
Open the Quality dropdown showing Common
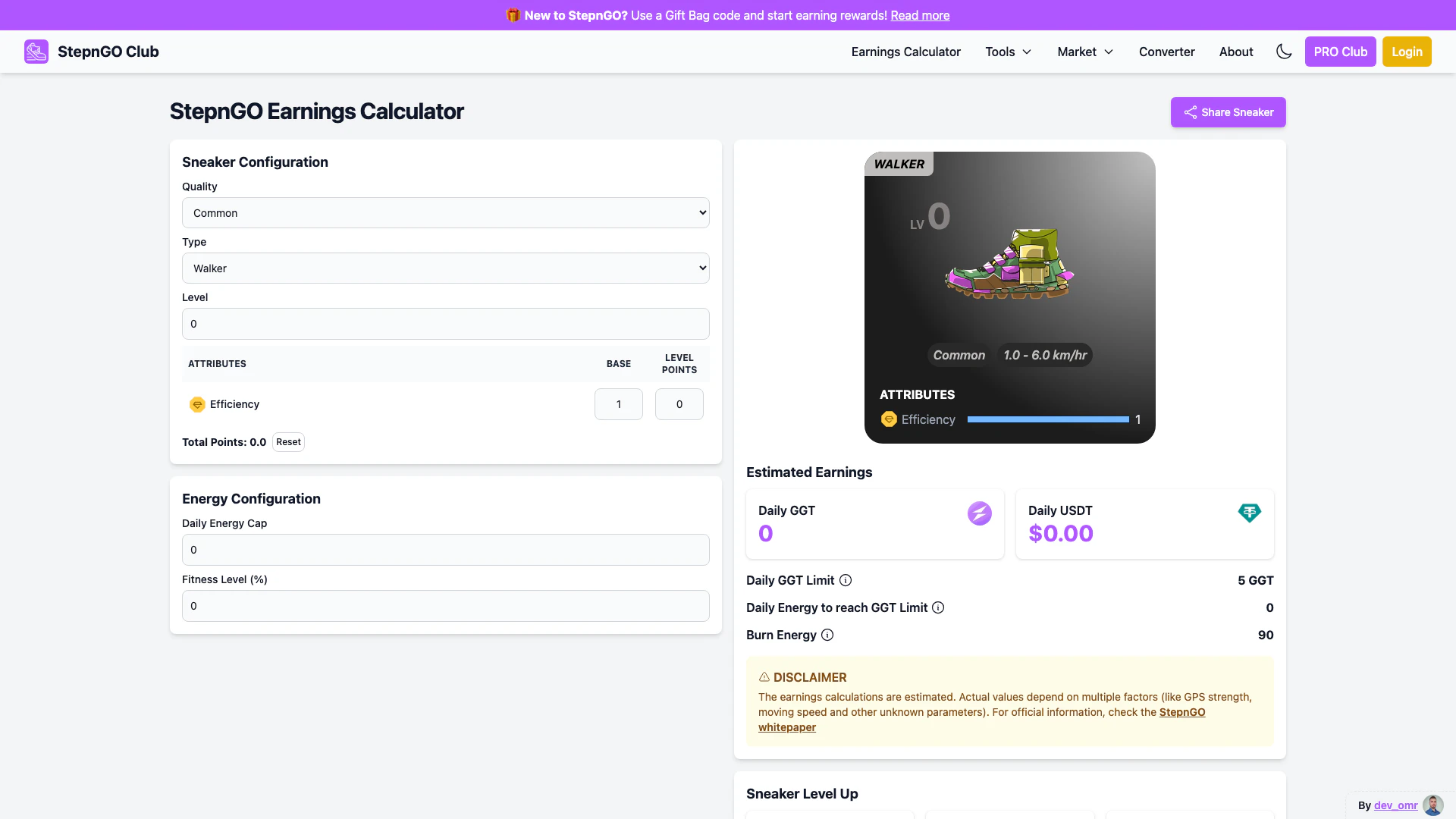coord(445,212)
